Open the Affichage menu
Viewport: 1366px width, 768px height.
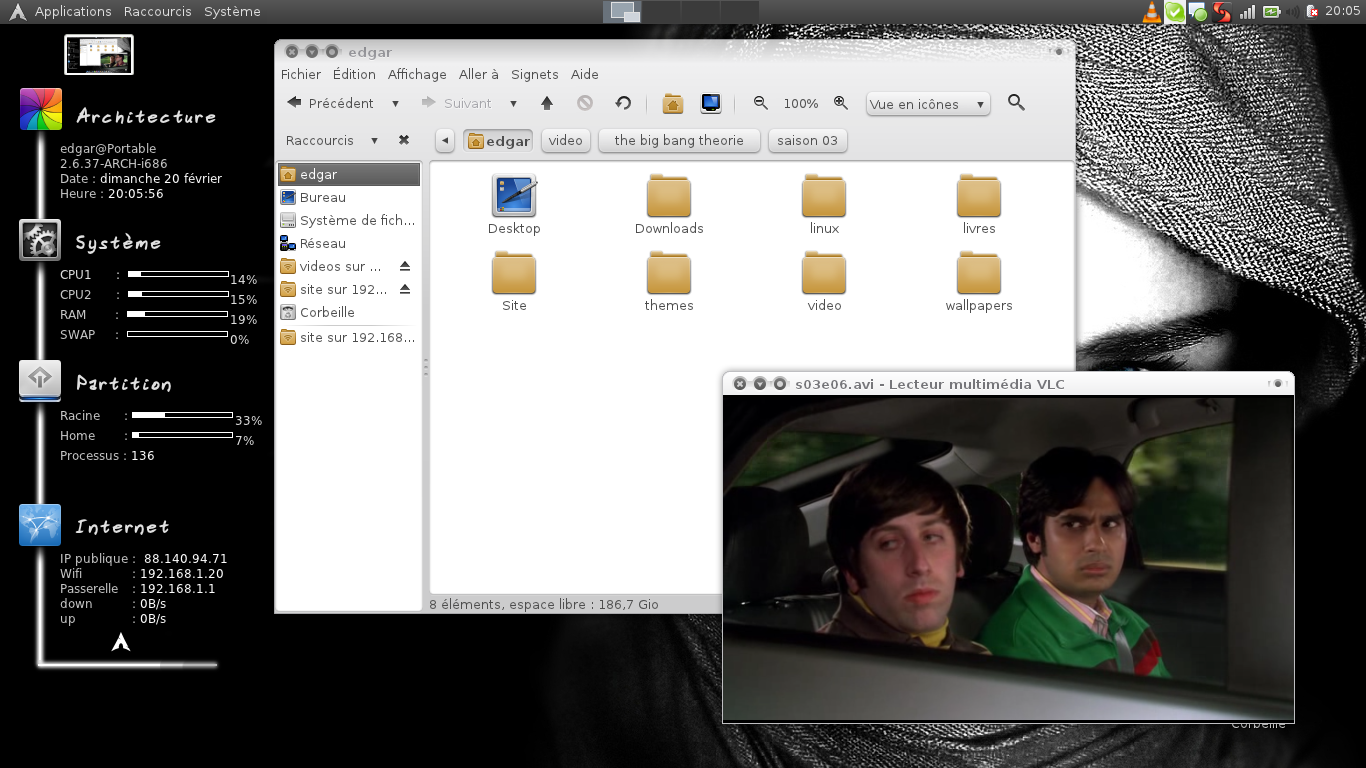coord(417,74)
